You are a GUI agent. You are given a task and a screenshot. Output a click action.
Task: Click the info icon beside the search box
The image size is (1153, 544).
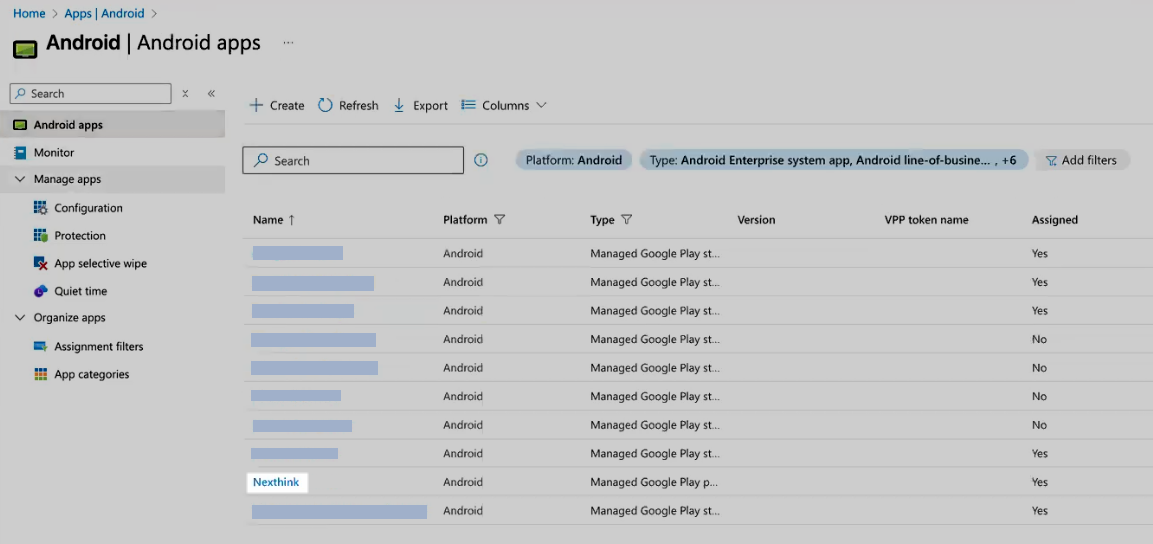pyautogui.click(x=481, y=160)
